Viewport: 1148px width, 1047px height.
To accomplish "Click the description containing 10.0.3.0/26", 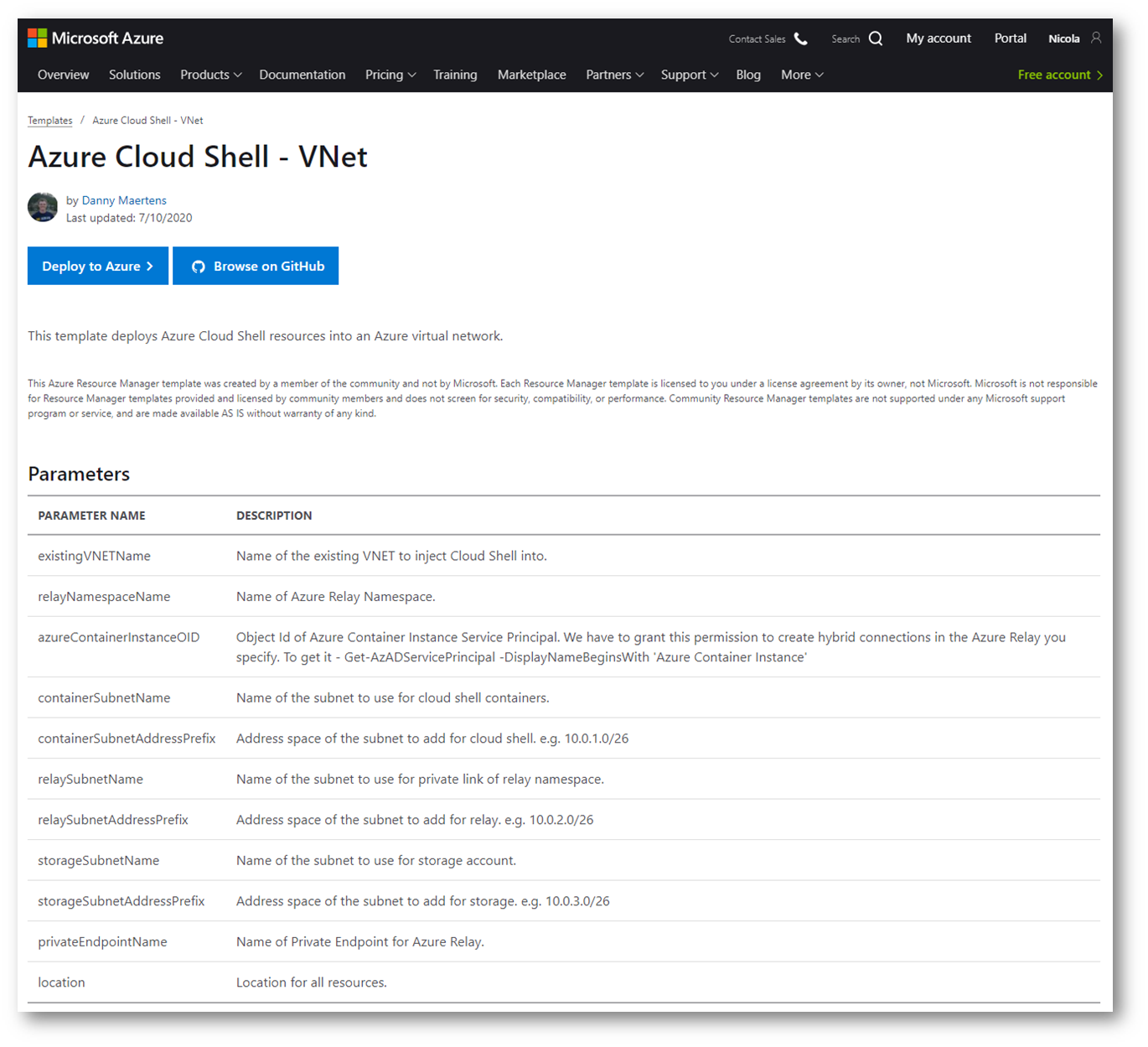I will tap(423, 901).
